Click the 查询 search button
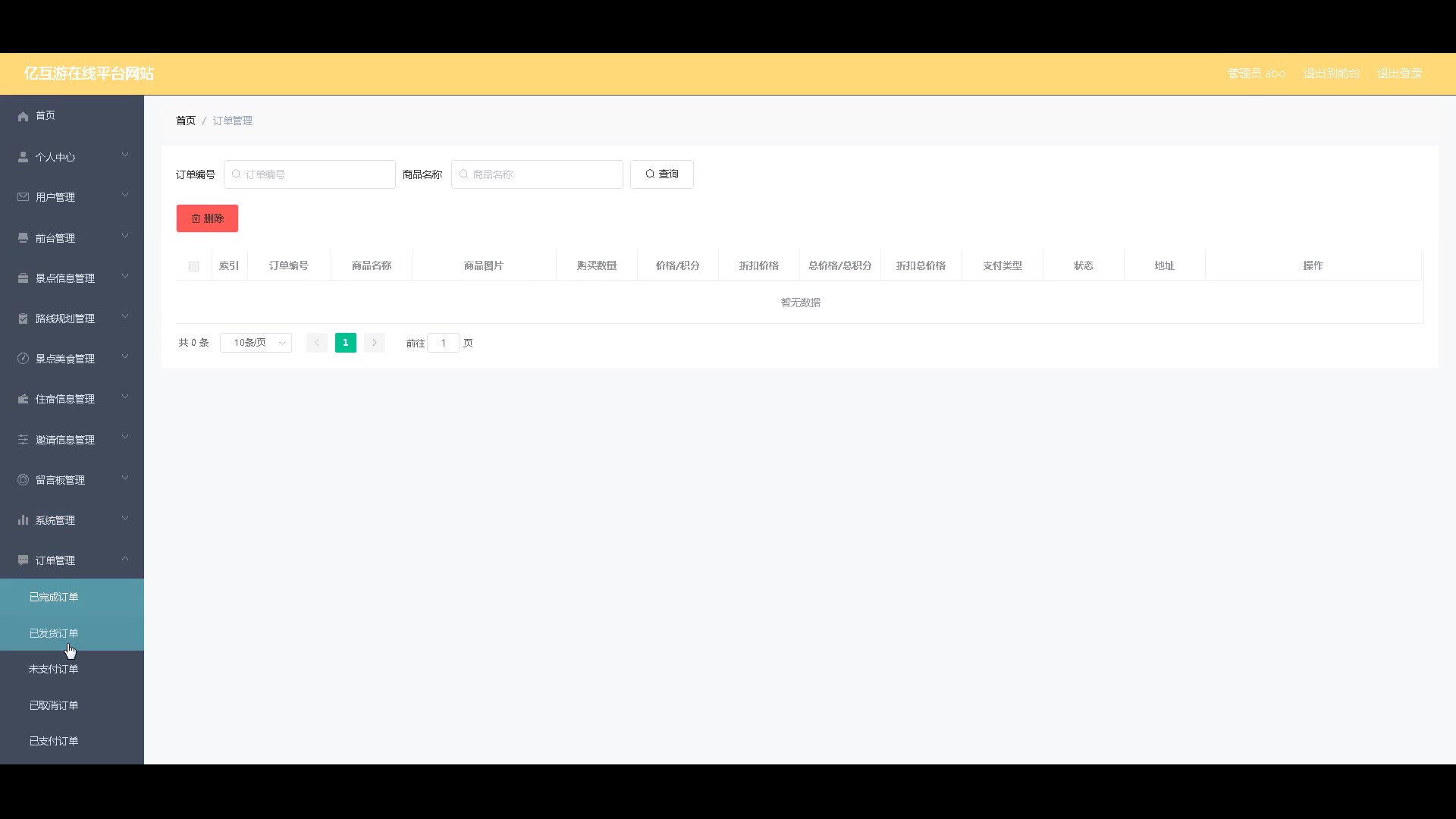 (x=661, y=174)
